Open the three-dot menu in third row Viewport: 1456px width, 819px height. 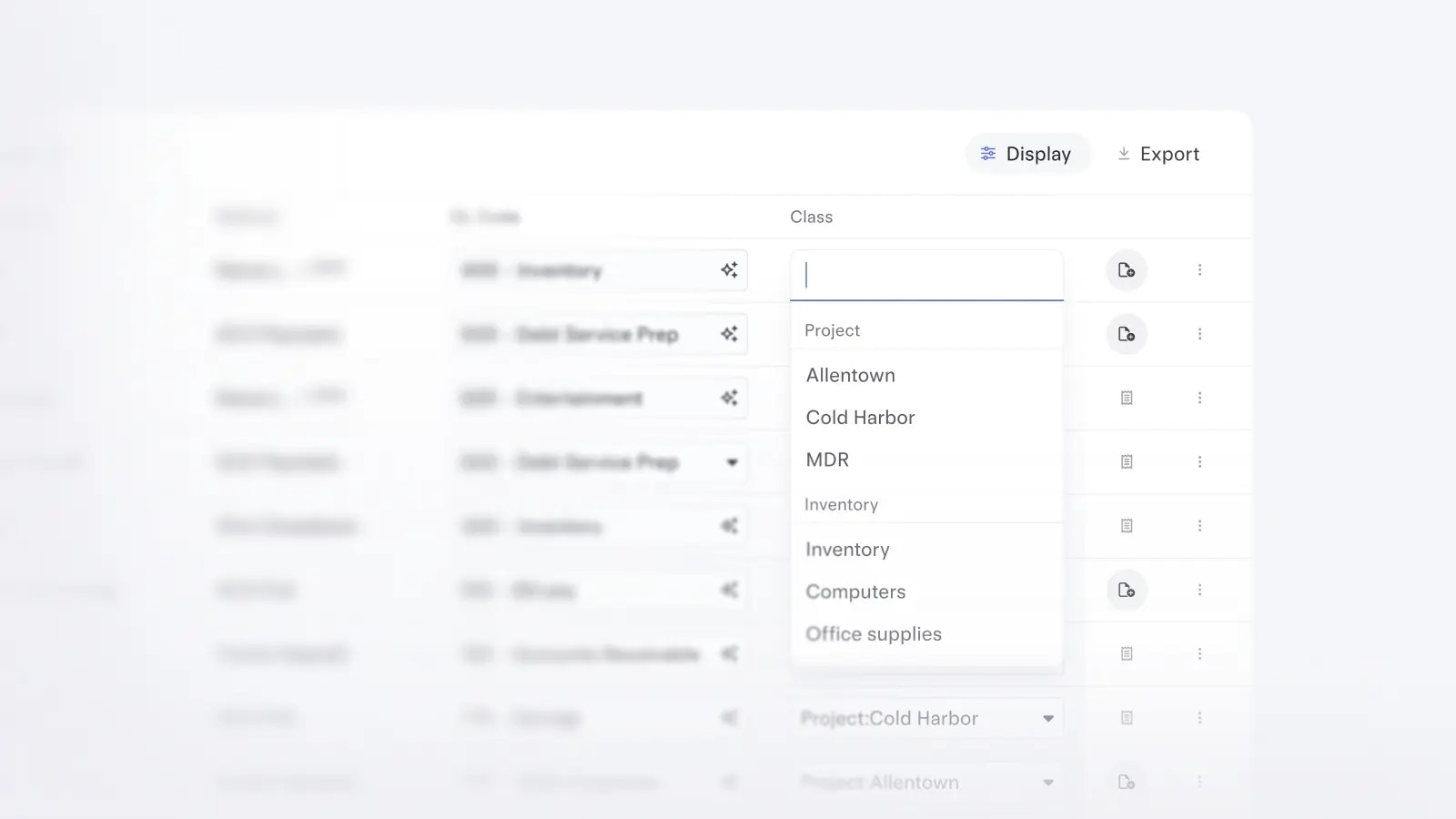click(1199, 398)
